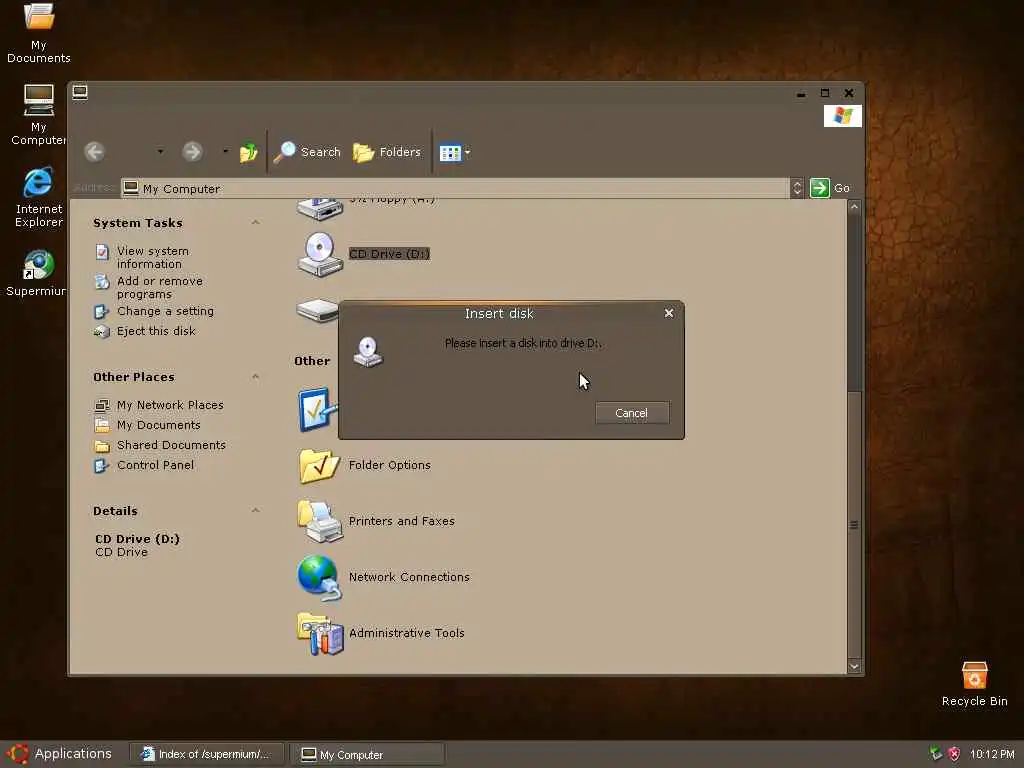Viewport: 1024px width, 768px height.
Task: Select Internet Explorer desktop icon
Action: click(x=39, y=197)
